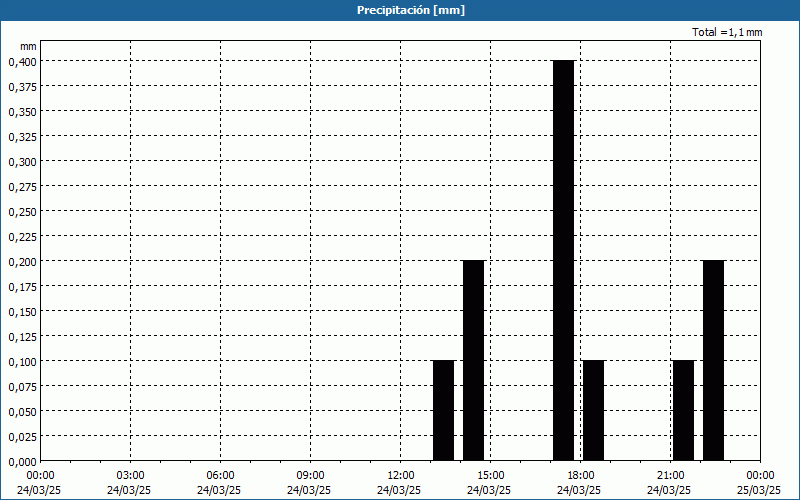The image size is (800, 500).
Task: Select the 0,100 bar just after 21:00
Action: [684, 410]
